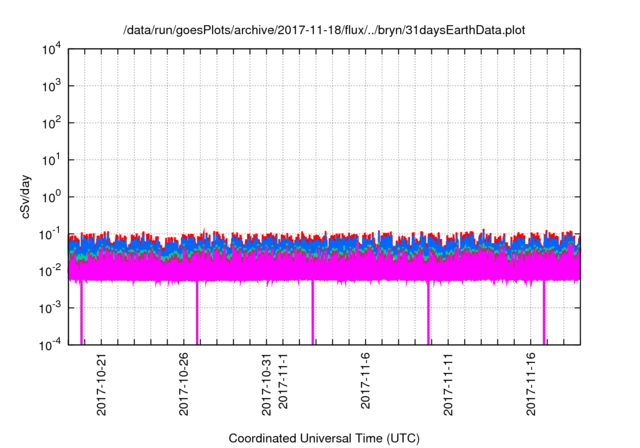Screen dimensions: 640x448
Task: Click the 2017-10-21 date tick label
Action: pyautogui.click(x=101, y=384)
